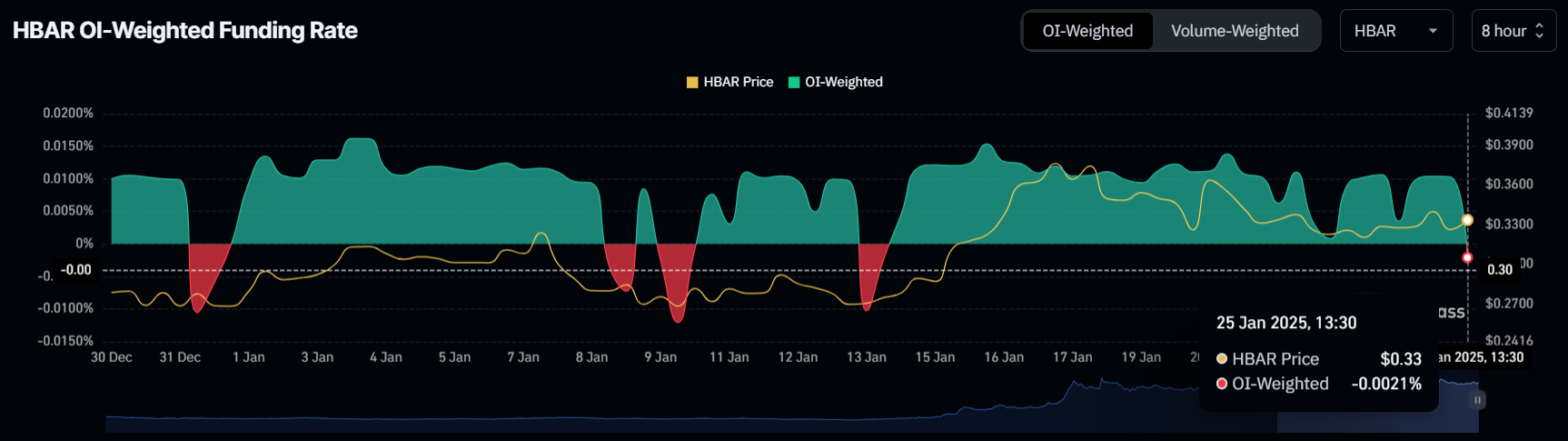This screenshot has height=441, width=1568.
Task: Click the 0.0150% y-axis label
Action: (x=68, y=145)
